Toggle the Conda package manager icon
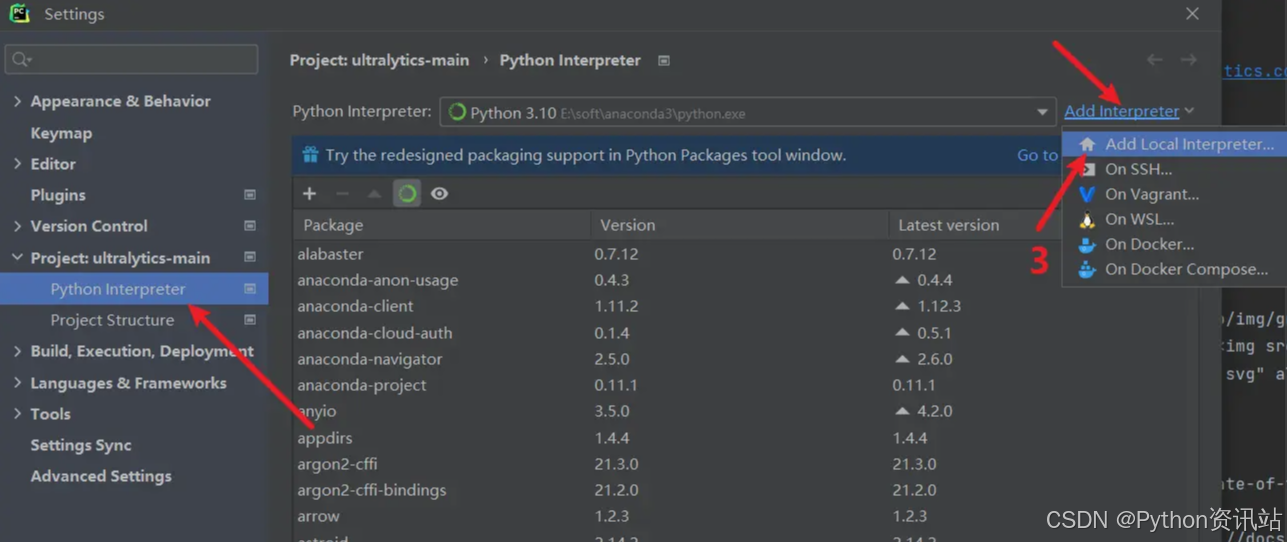The height and width of the screenshot is (542, 1287). [x=407, y=193]
